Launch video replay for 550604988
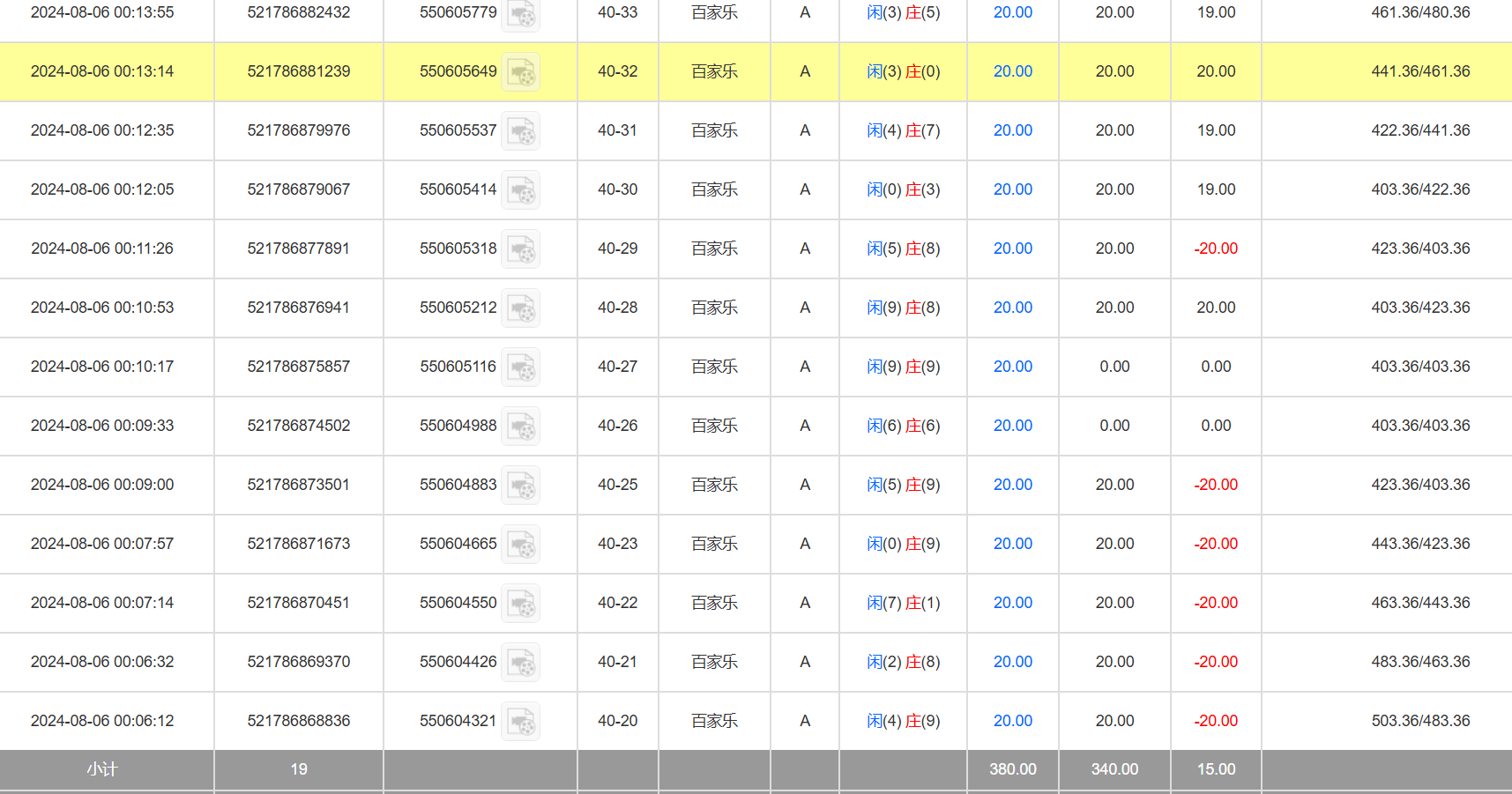 [x=521, y=427]
